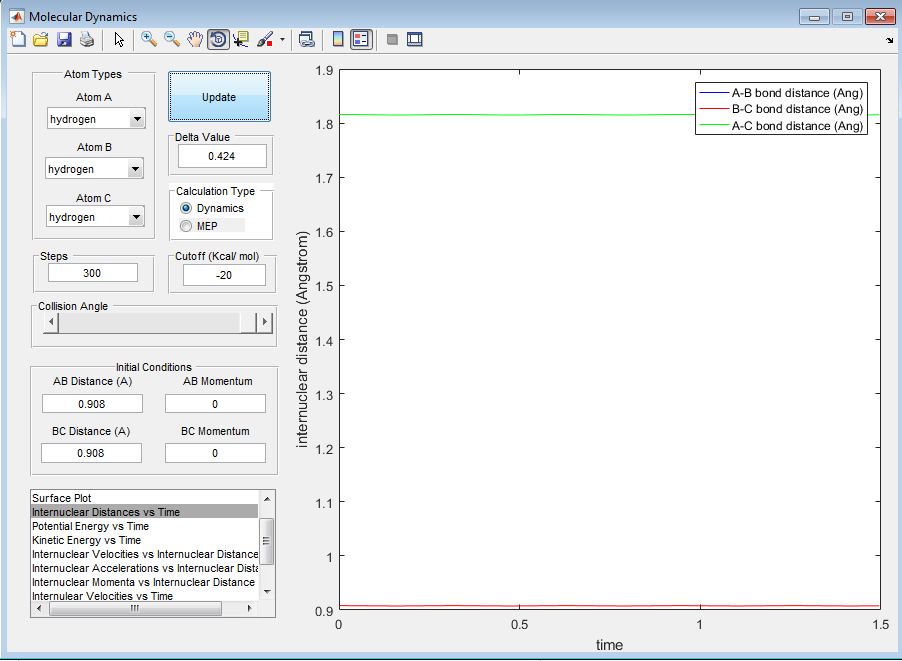Select the Dynamics calculation type
The height and width of the screenshot is (661, 902).
point(186,208)
